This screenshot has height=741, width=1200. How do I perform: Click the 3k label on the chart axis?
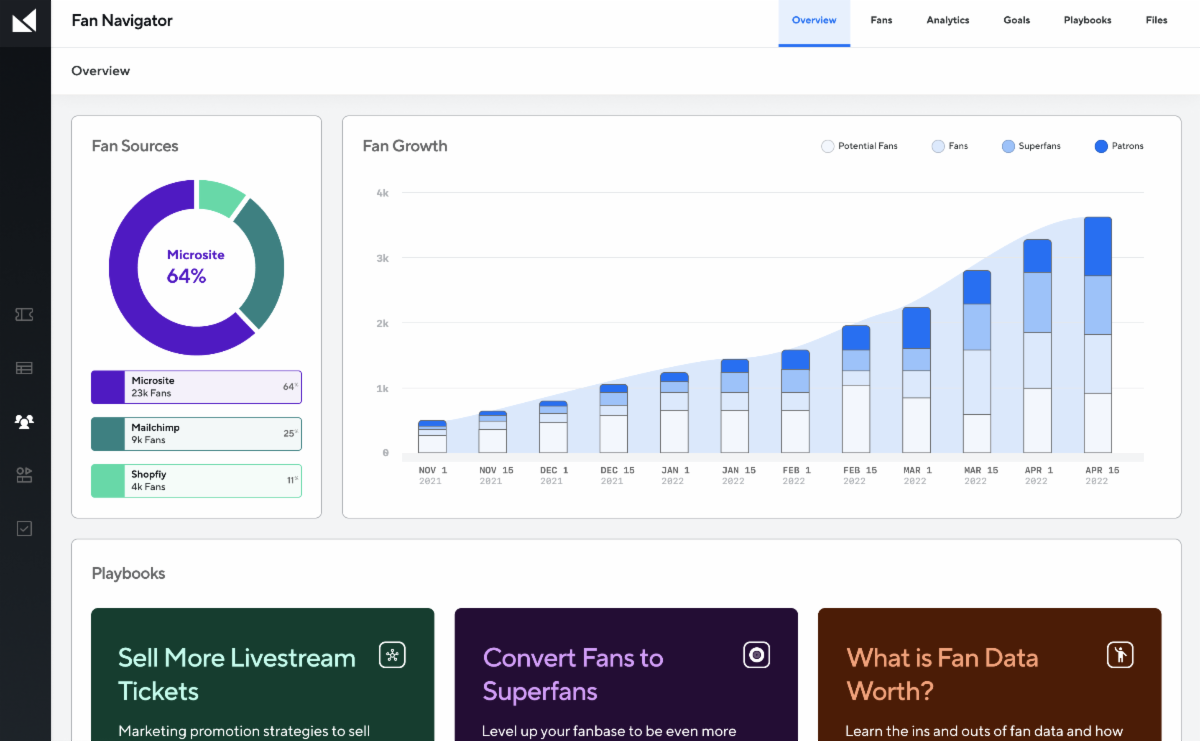pyautogui.click(x=382, y=258)
